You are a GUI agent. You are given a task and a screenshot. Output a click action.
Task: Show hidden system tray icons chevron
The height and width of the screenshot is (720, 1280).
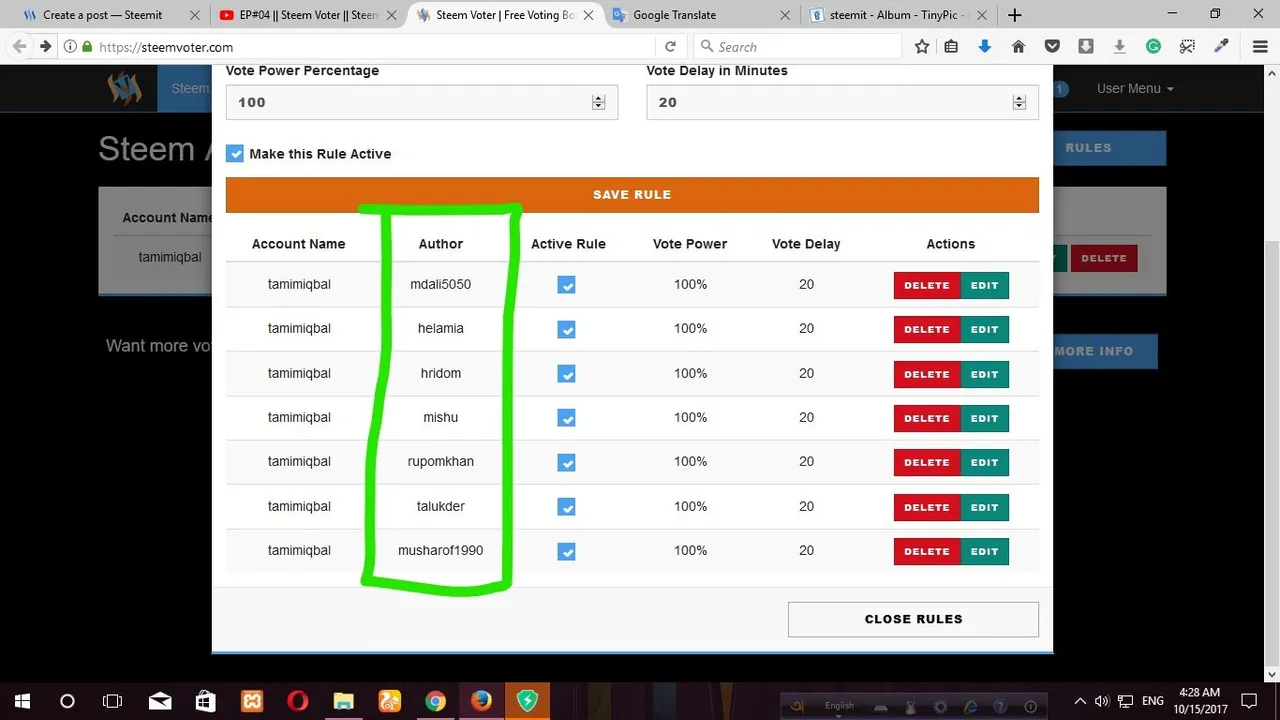point(1080,701)
